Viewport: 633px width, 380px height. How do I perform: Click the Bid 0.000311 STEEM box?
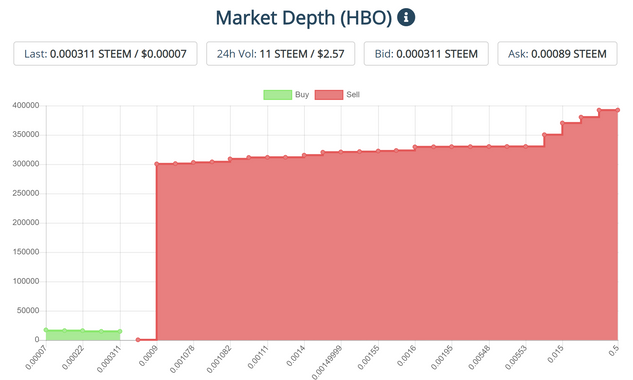(x=426, y=53)
